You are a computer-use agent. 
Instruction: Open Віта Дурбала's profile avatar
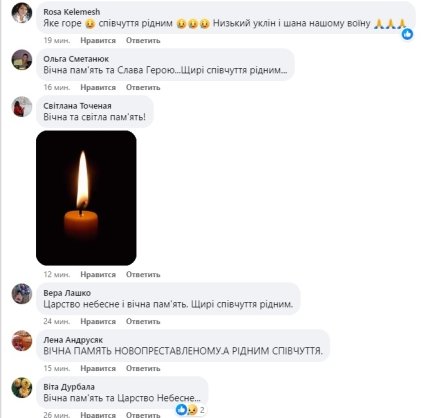click(x=22, y=388)
